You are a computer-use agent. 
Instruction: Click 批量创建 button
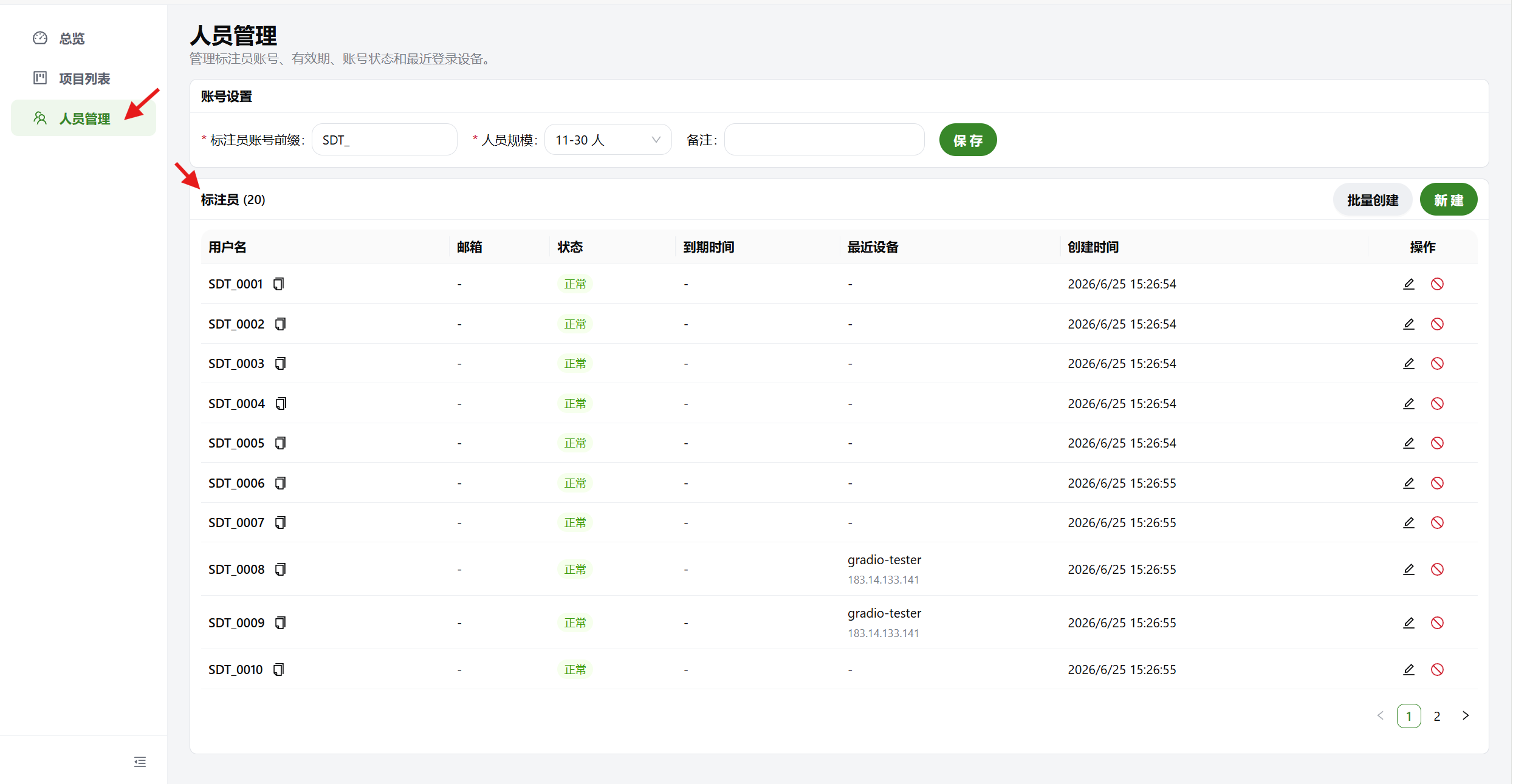click(x=1372, y=200)
